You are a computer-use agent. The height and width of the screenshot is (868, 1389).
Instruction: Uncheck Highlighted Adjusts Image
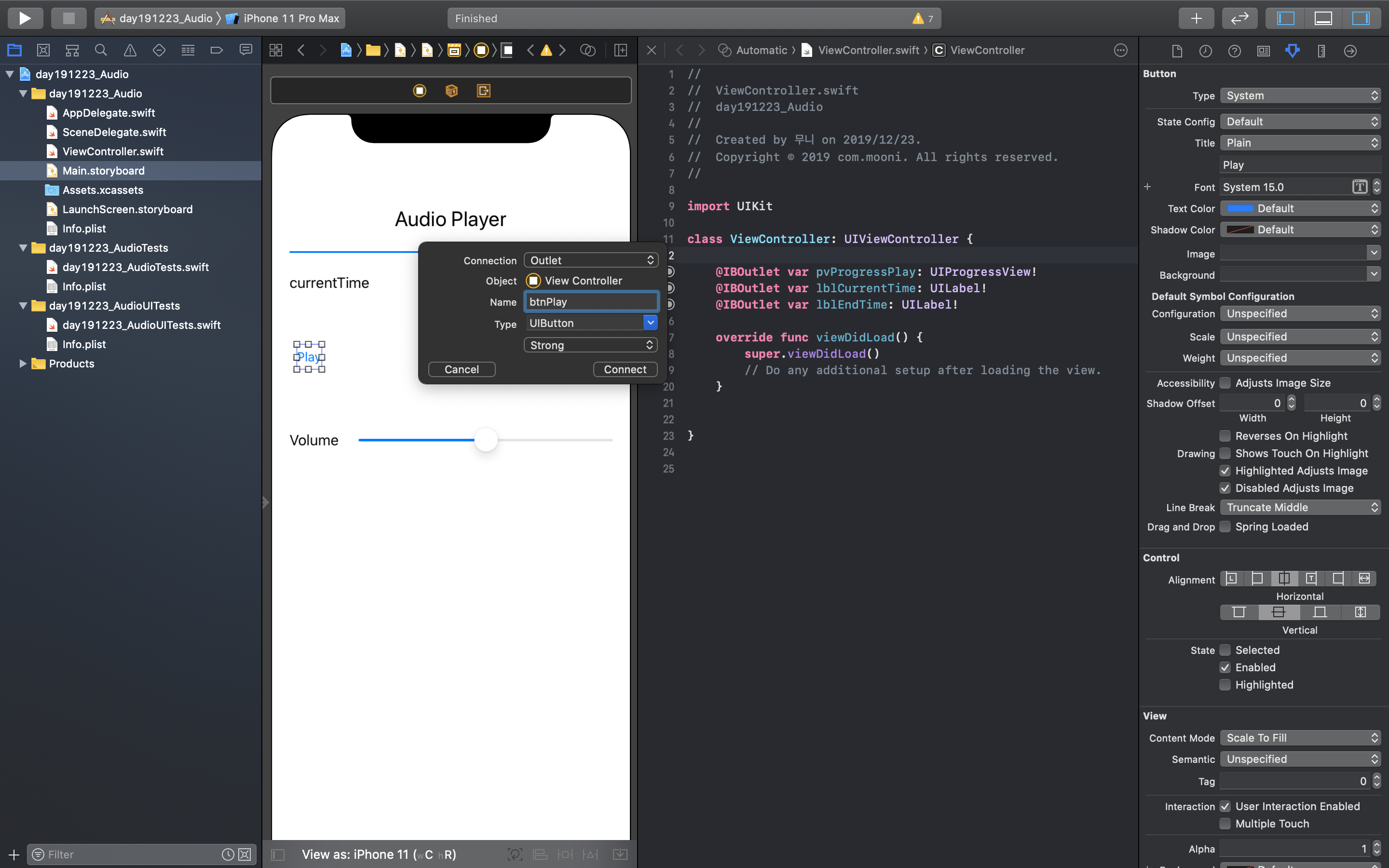1225,471
